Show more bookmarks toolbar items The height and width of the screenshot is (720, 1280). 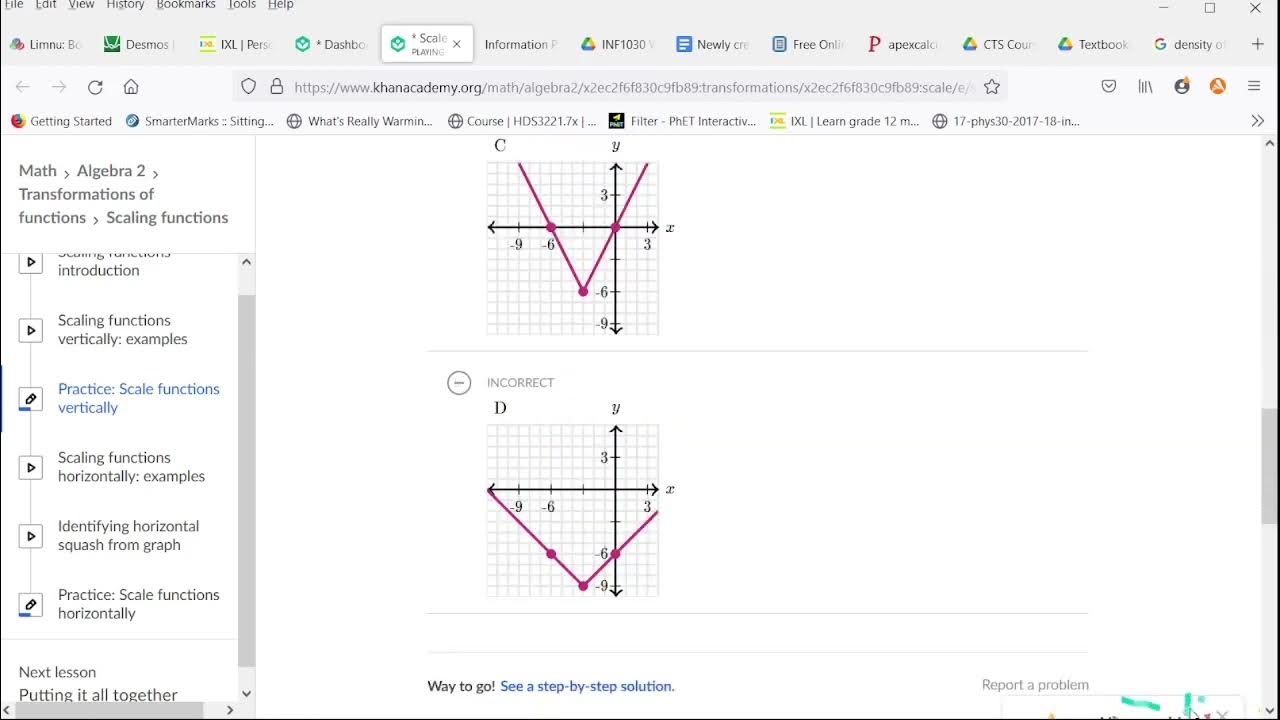(1258, 121)
